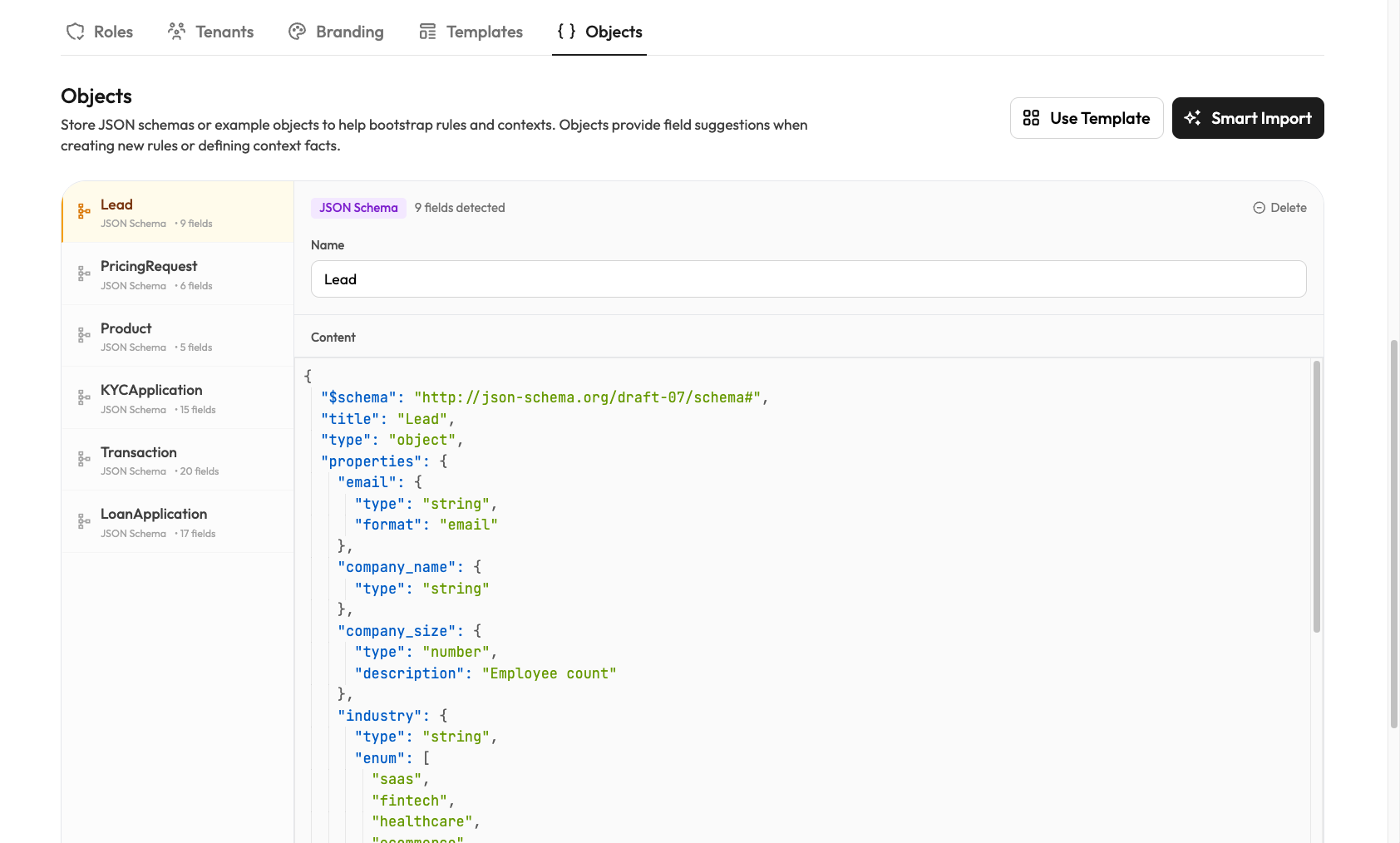This screenshot has height=843, width=1400.
Task: Click inside the Name input field
Action: 808,279
